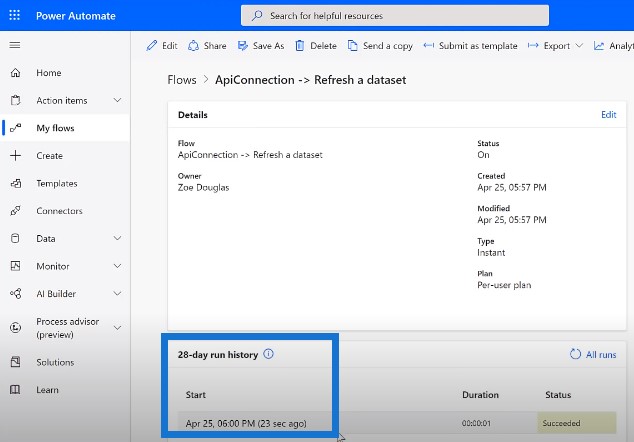634x442 pixels.
Task: Click the Home house icon
Action: [15, 73]
